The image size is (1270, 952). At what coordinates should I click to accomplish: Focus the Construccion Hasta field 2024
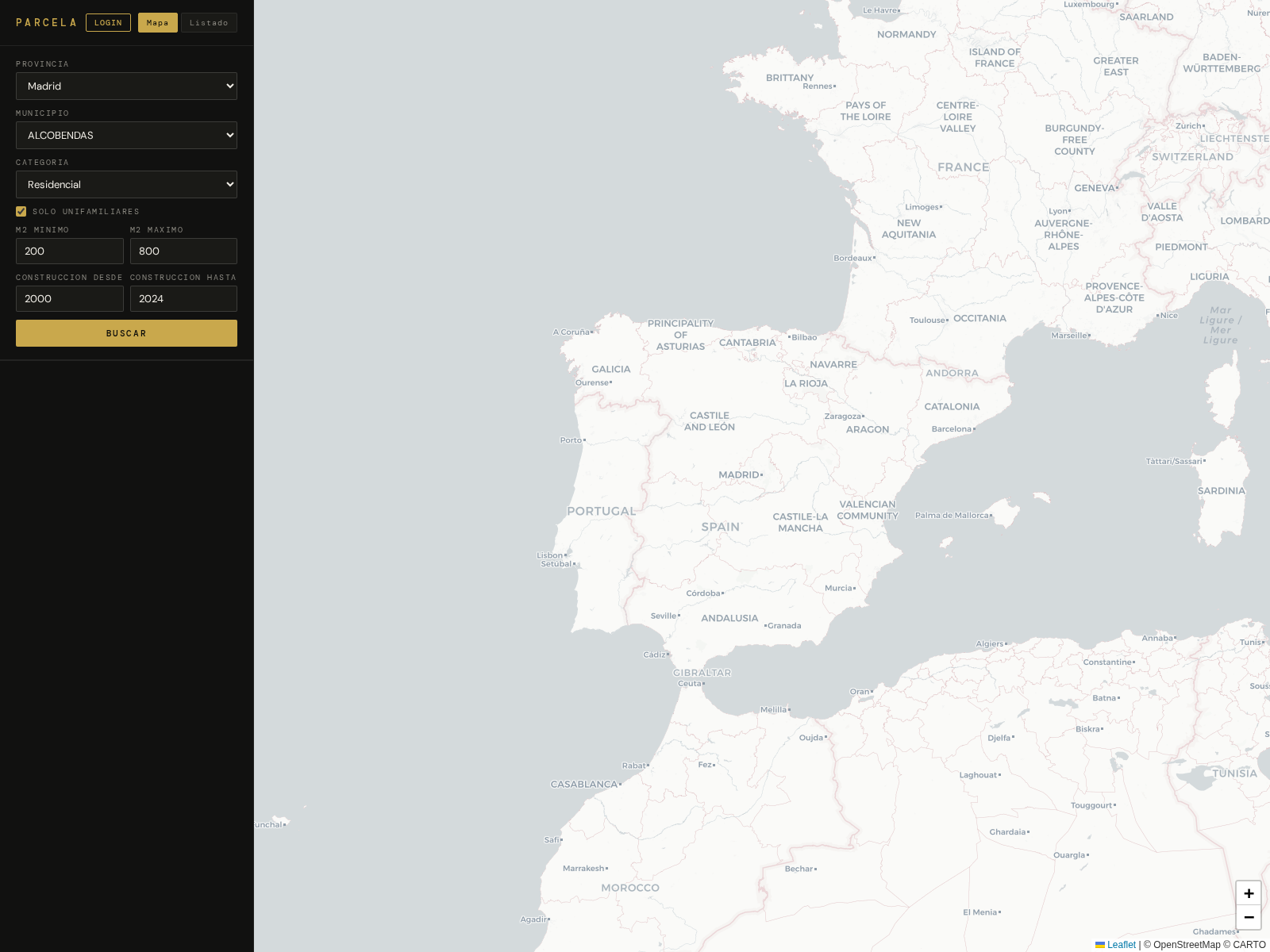pos(183,298)
